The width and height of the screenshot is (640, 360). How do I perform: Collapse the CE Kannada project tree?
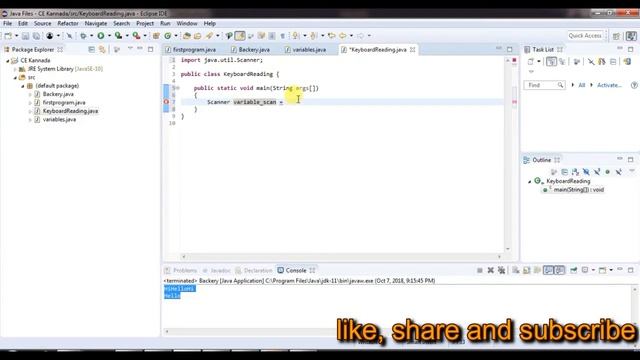tap(7, 61)
